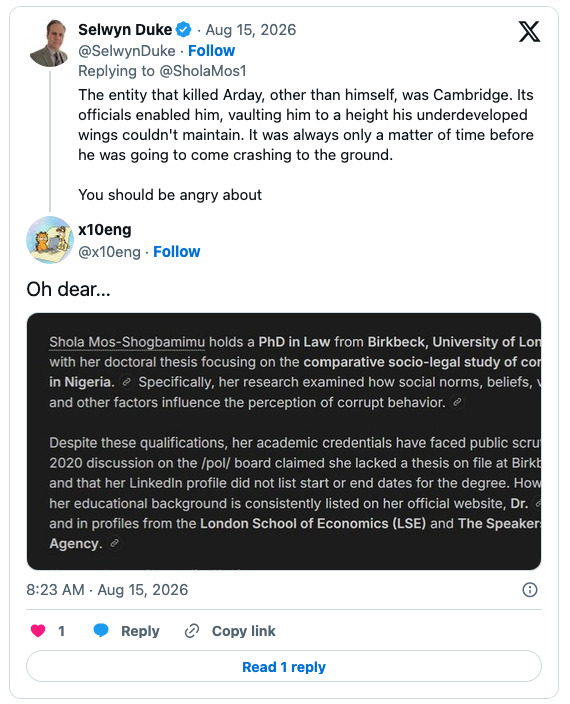The height and width of the screenshot is (704, 570).
Task: Click the Reply text label
Action: 140,631
